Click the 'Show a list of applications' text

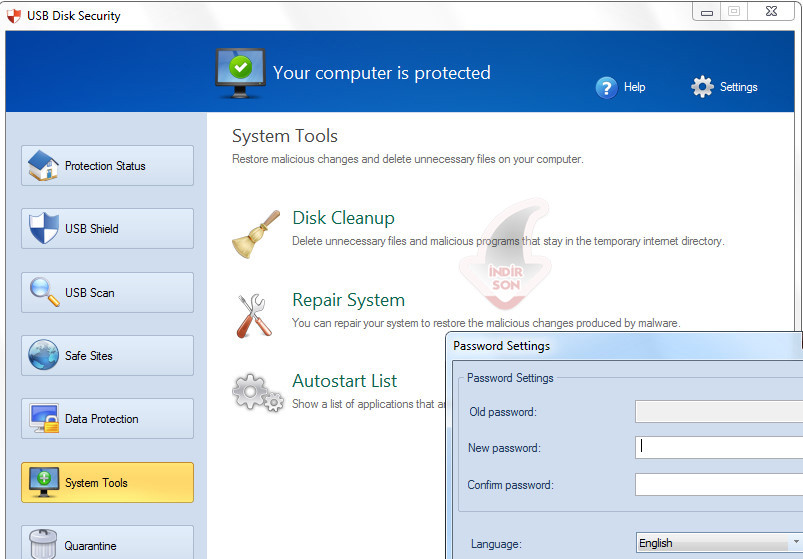369,404
